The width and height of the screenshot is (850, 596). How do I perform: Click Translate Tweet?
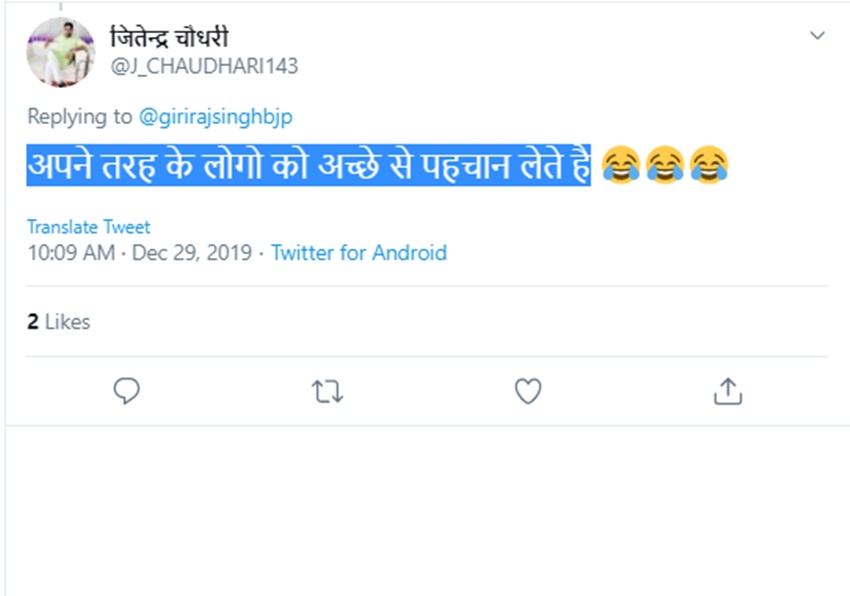coord(88,227)
